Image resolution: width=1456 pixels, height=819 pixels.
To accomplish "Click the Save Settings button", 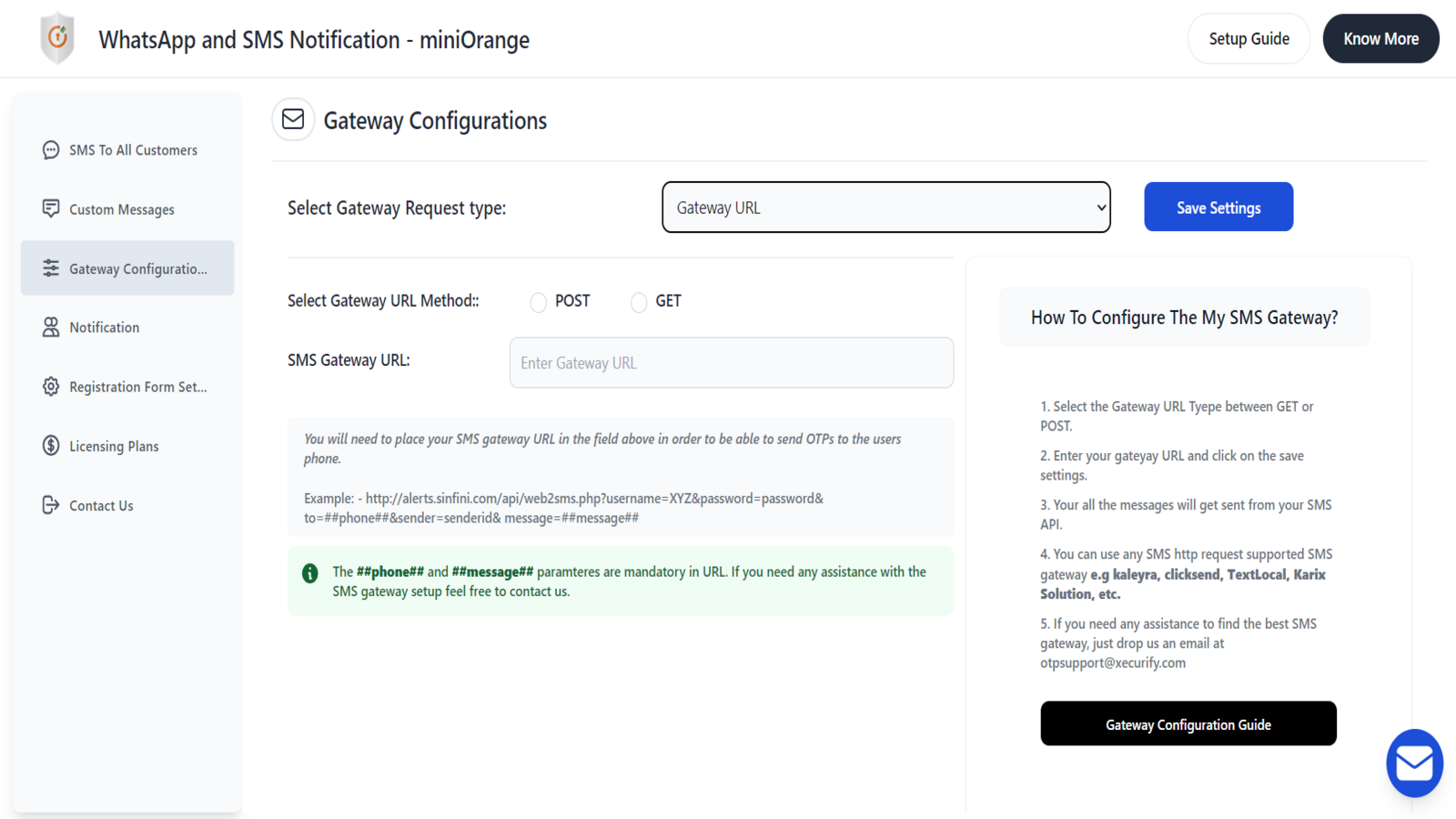I will pyautogui.click(x=1218, y=207).
